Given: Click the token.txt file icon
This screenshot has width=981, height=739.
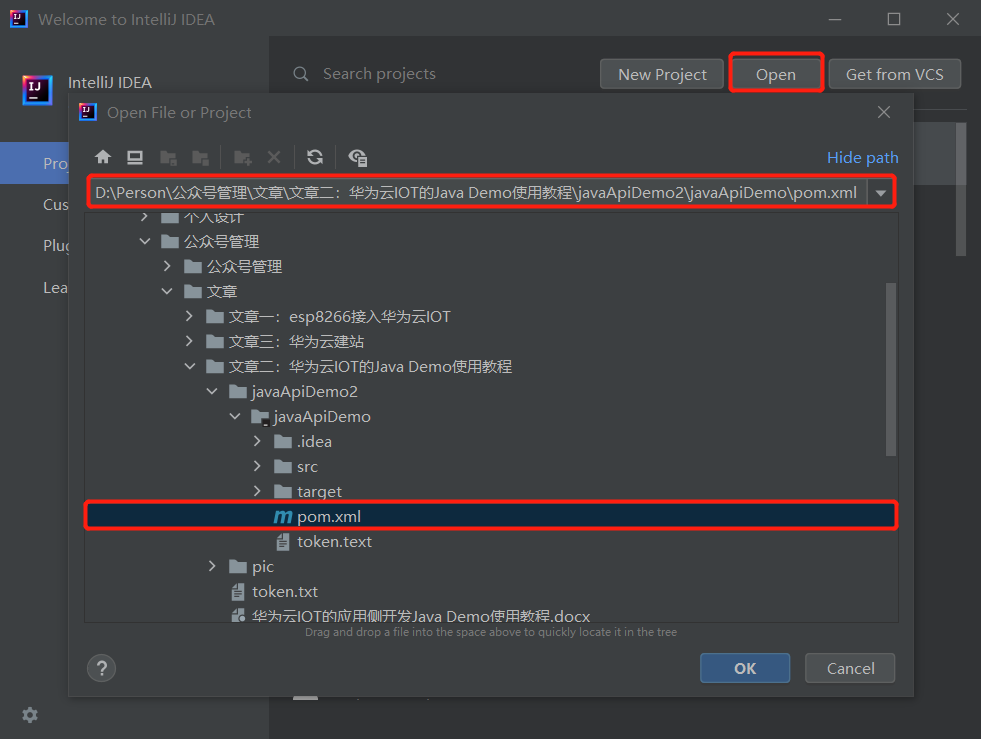Looking at the screenshot, I should [x=238, y=592].
